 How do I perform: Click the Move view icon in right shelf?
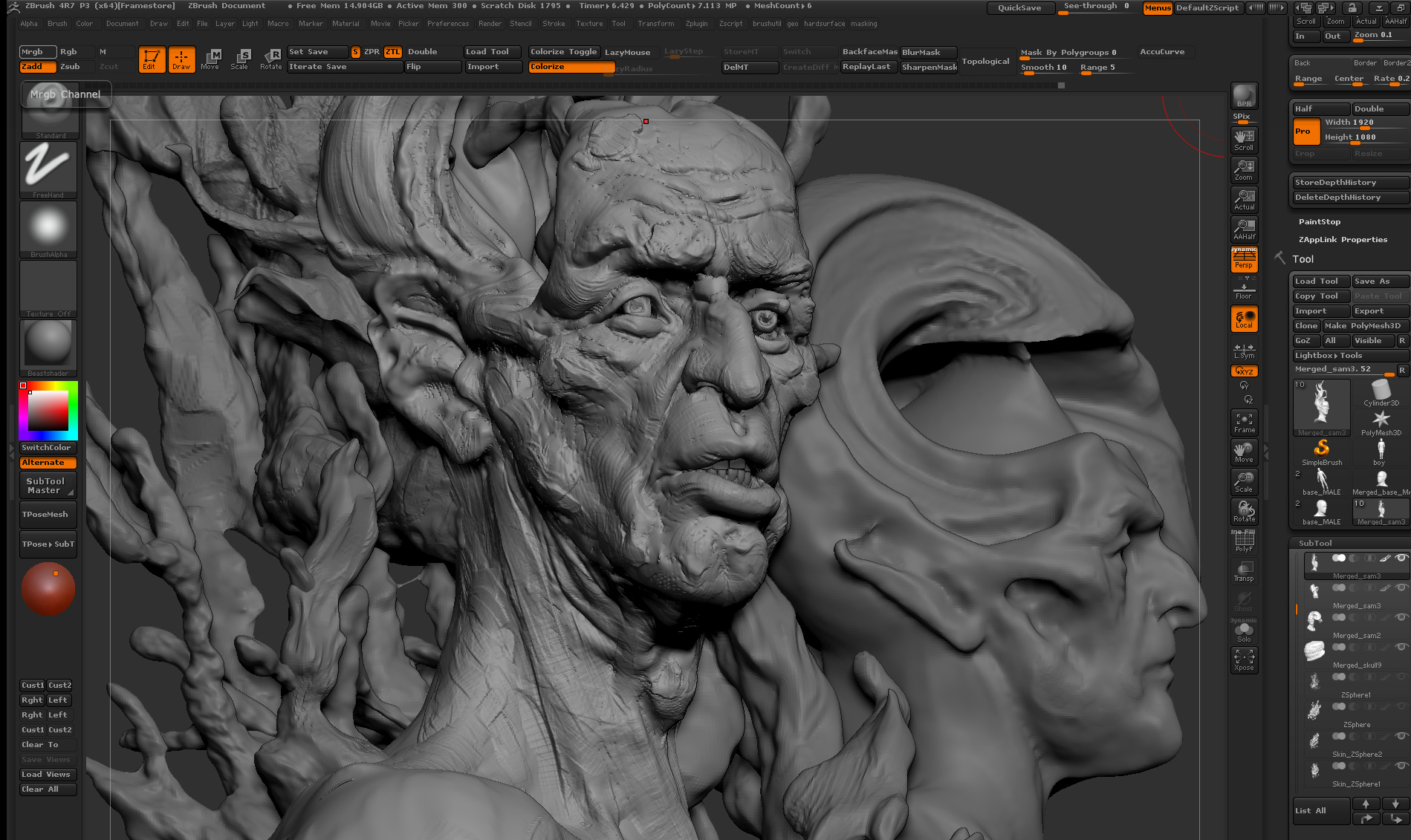1244,452
